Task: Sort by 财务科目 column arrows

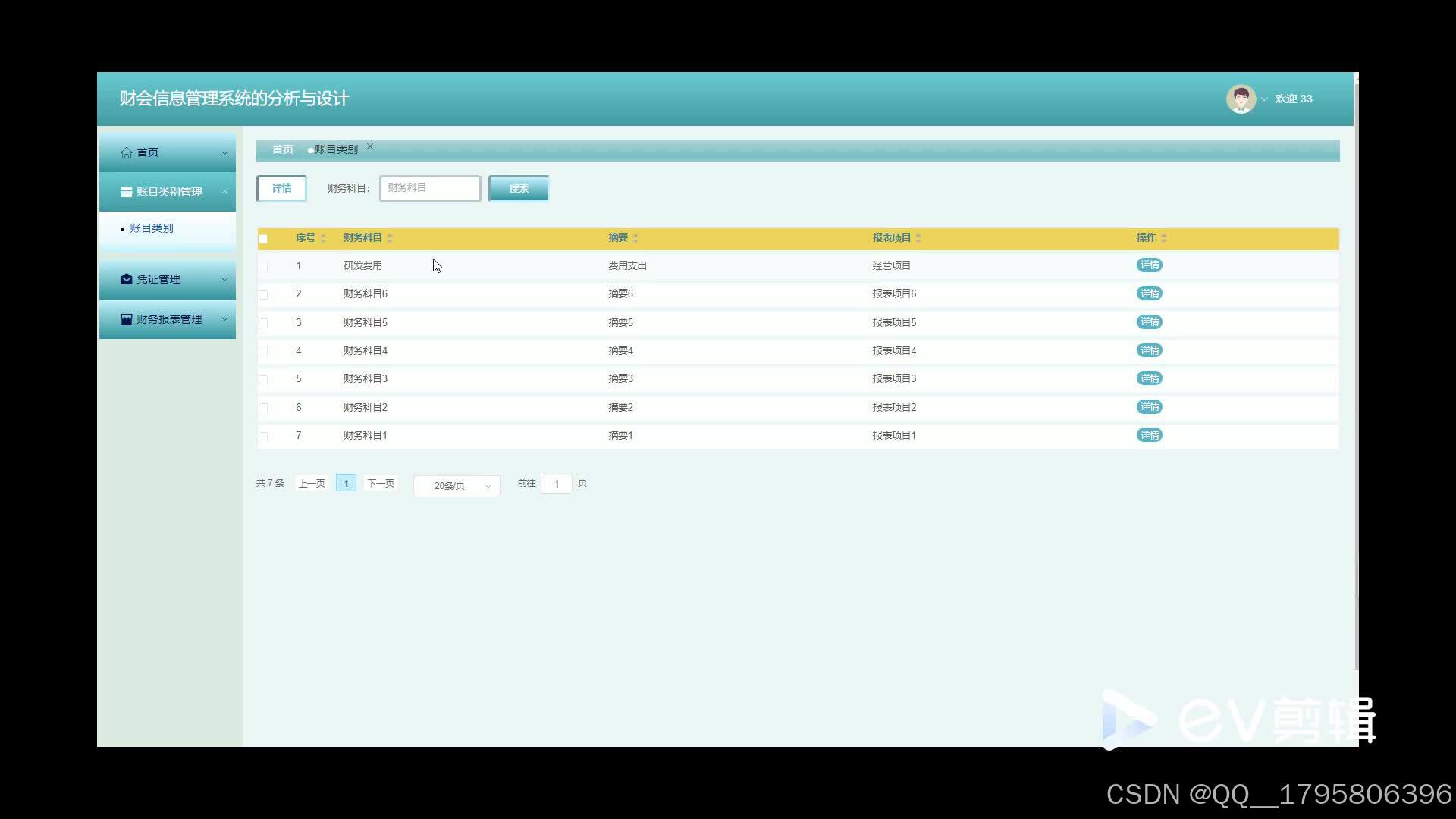Action: [390, 238]
